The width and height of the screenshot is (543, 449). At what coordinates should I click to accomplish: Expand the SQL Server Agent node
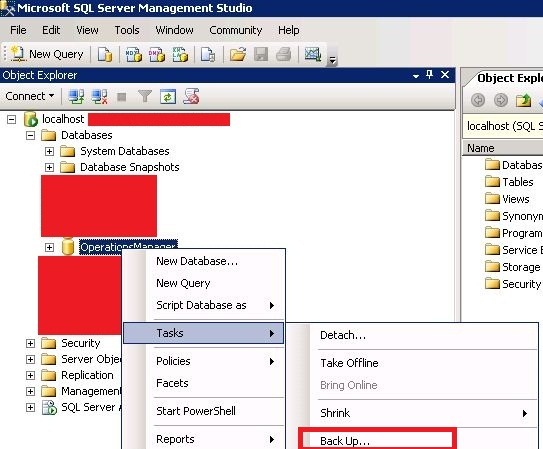click(x=30, y=407)
